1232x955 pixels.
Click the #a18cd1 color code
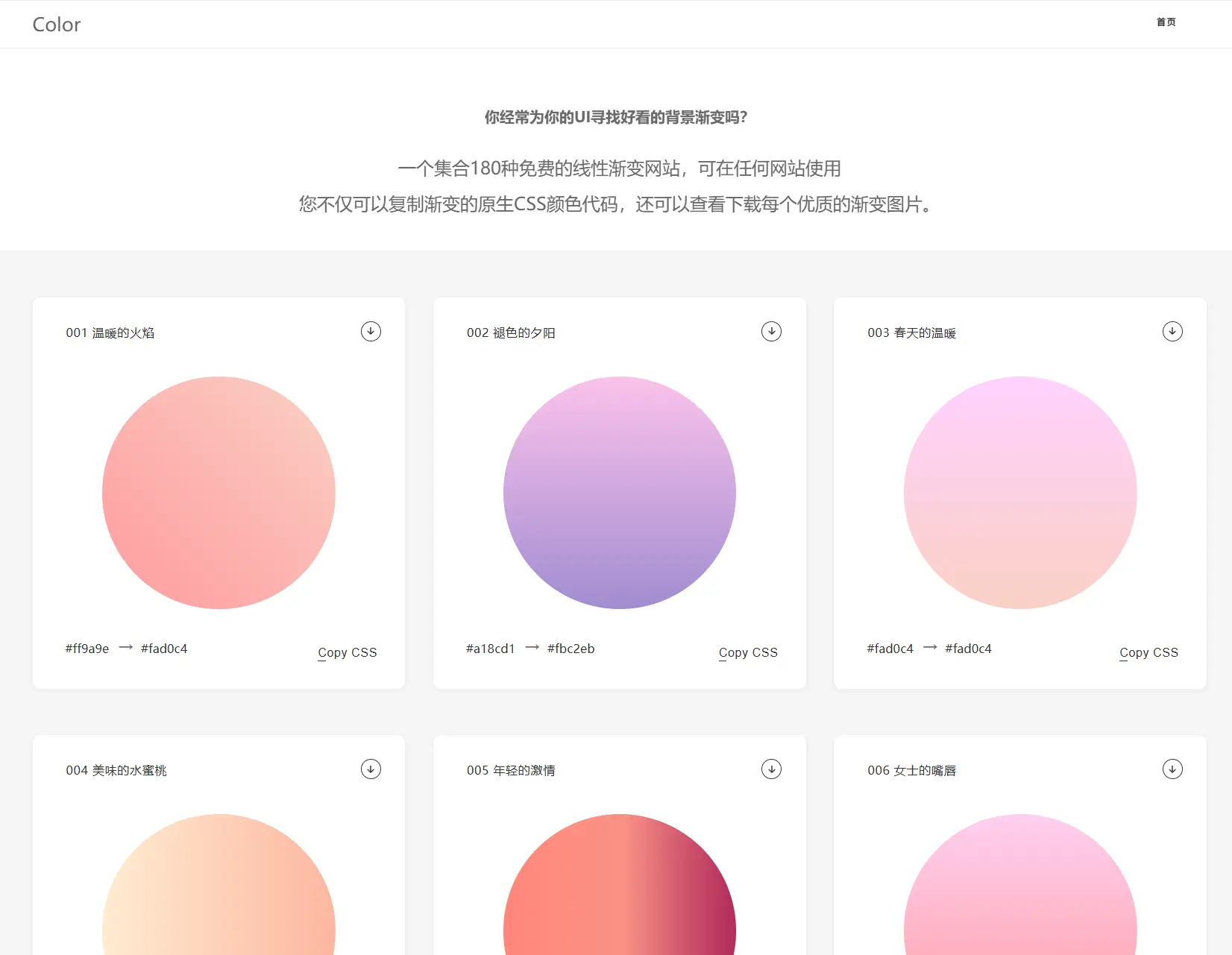coord(491,649)
